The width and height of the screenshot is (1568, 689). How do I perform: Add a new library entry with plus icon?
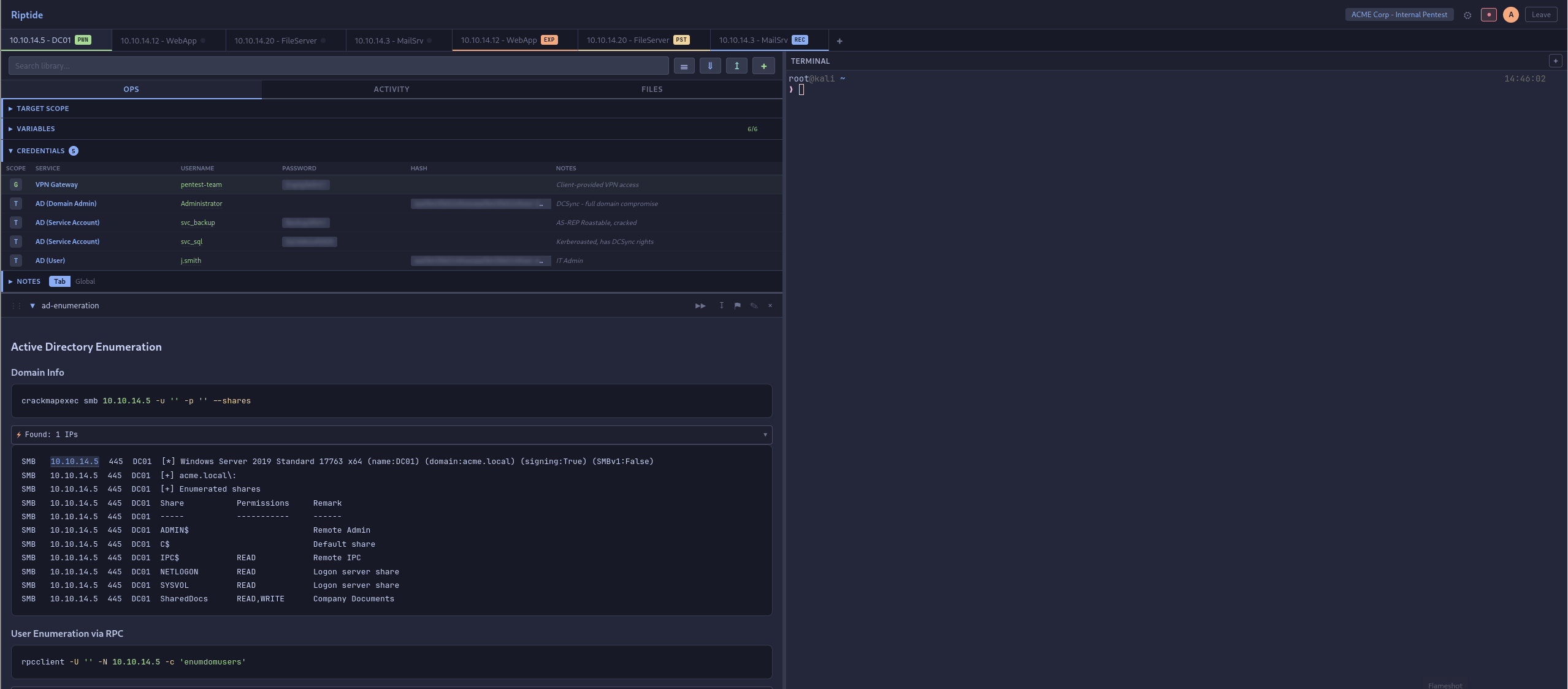click(x=763, y=66)
